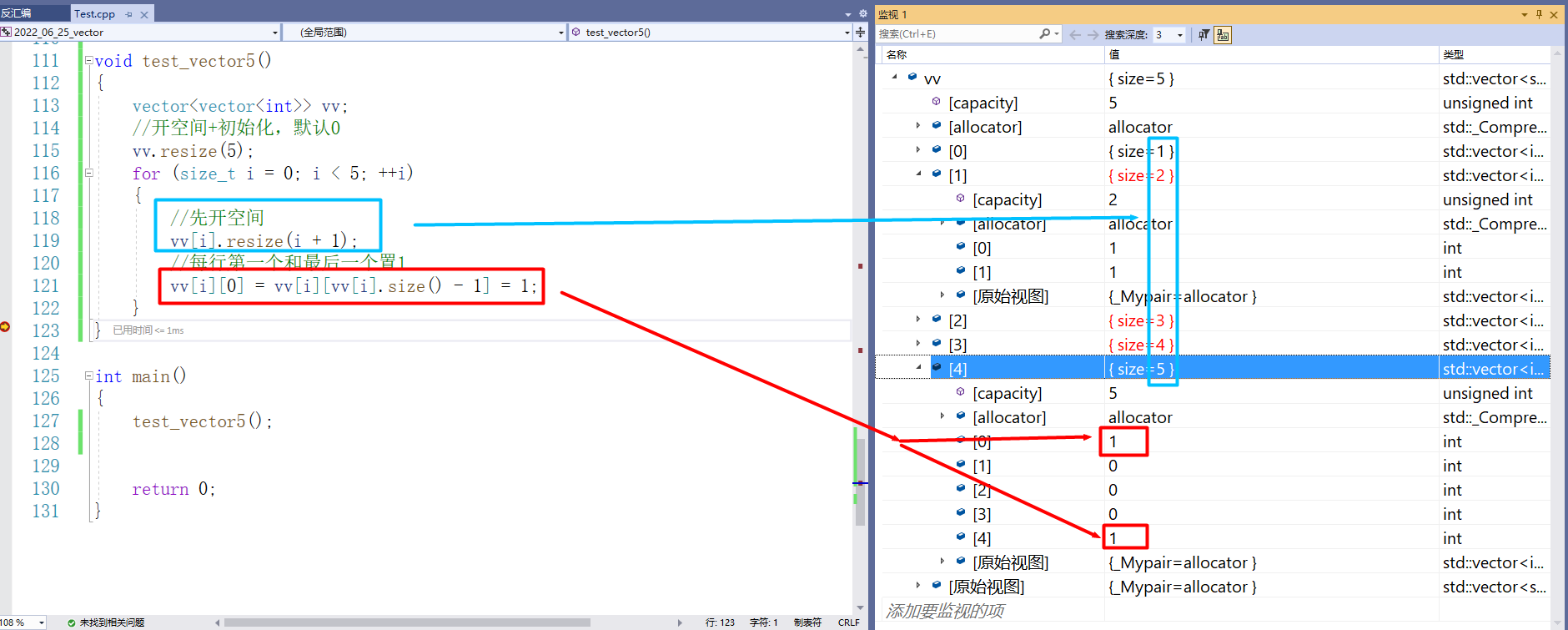Viewport: 1568px width, 630px height.
Task: Expand vv element [0] with size=1
Action: [918, 150]
